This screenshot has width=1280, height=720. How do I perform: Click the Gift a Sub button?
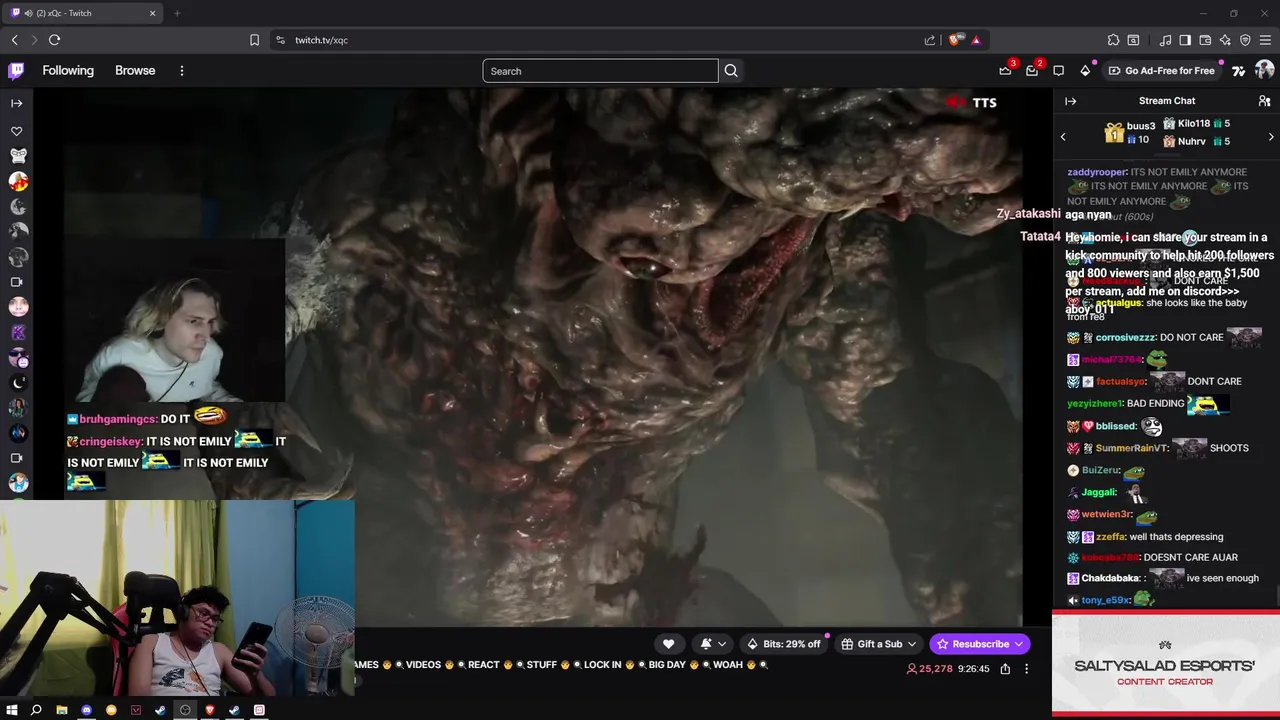[x=878, y=644]
